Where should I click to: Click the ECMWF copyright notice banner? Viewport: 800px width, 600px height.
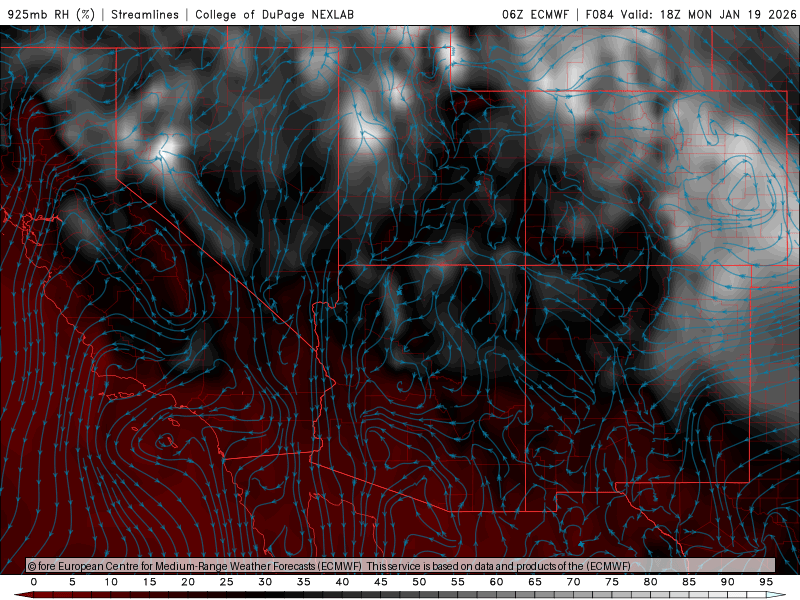[x=401, y=566]
